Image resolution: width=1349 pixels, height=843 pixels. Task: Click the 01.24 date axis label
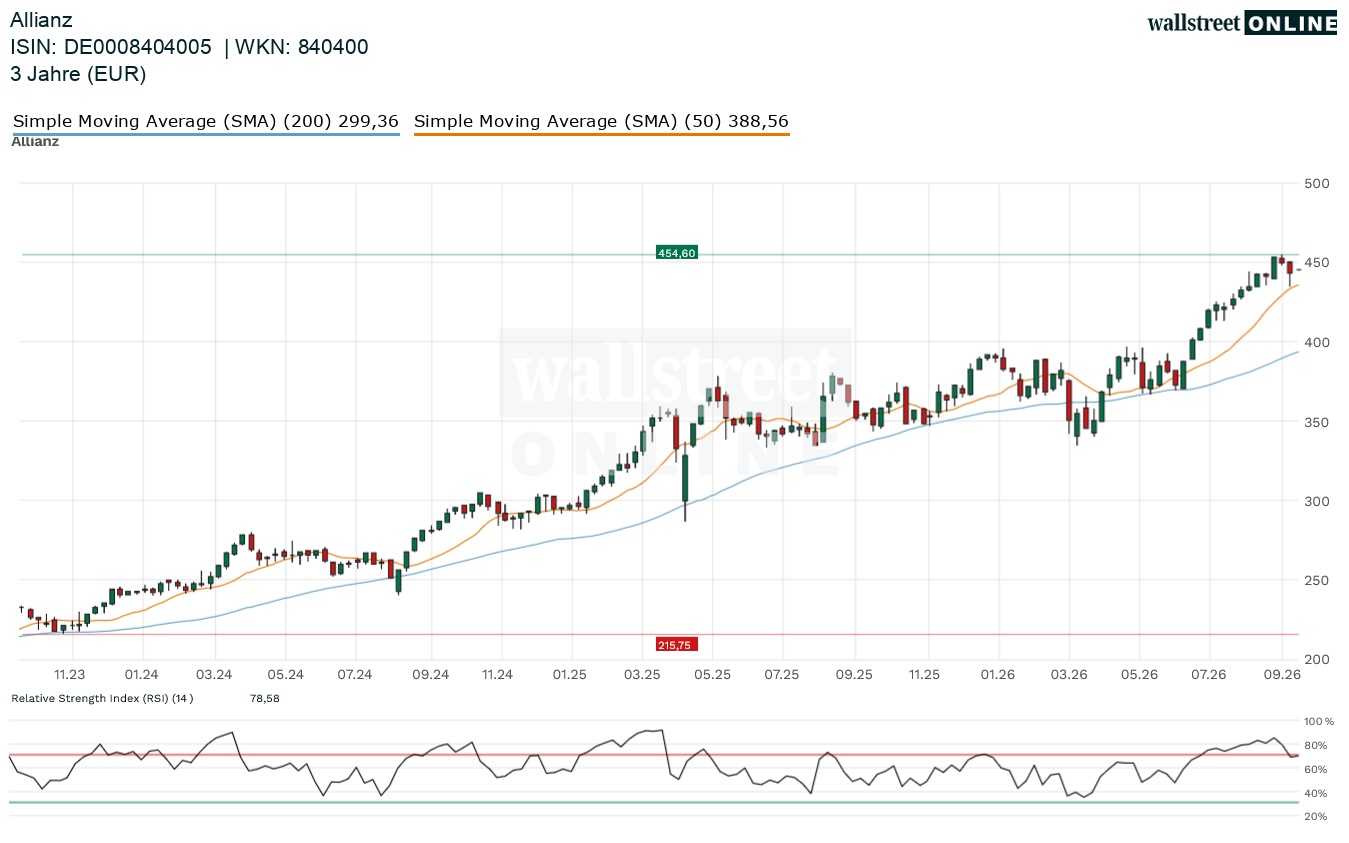[x=142, y=675]
